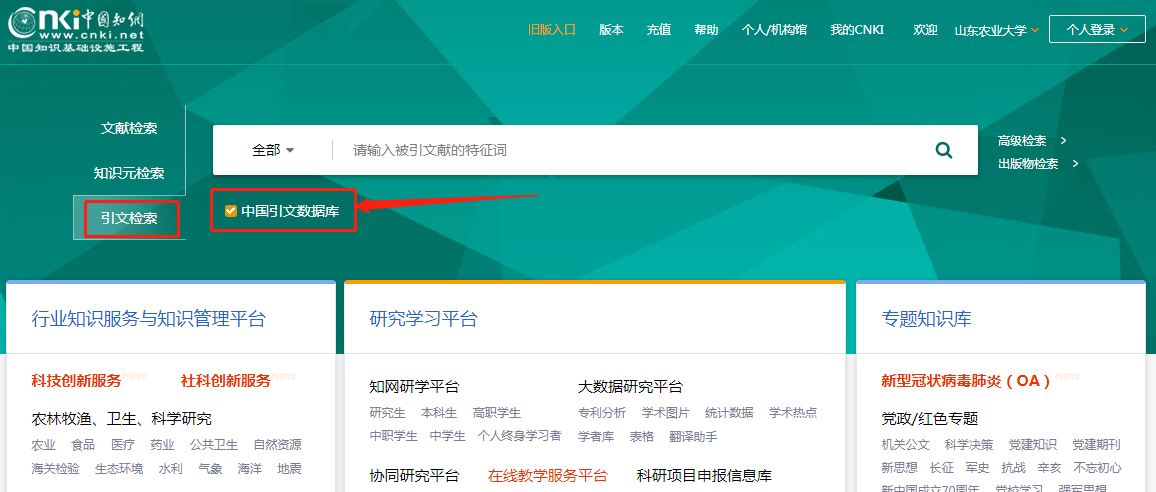Open the 帮助 menu item
The width and height of the screenshot is (1156, 492).
coord(706,30)
